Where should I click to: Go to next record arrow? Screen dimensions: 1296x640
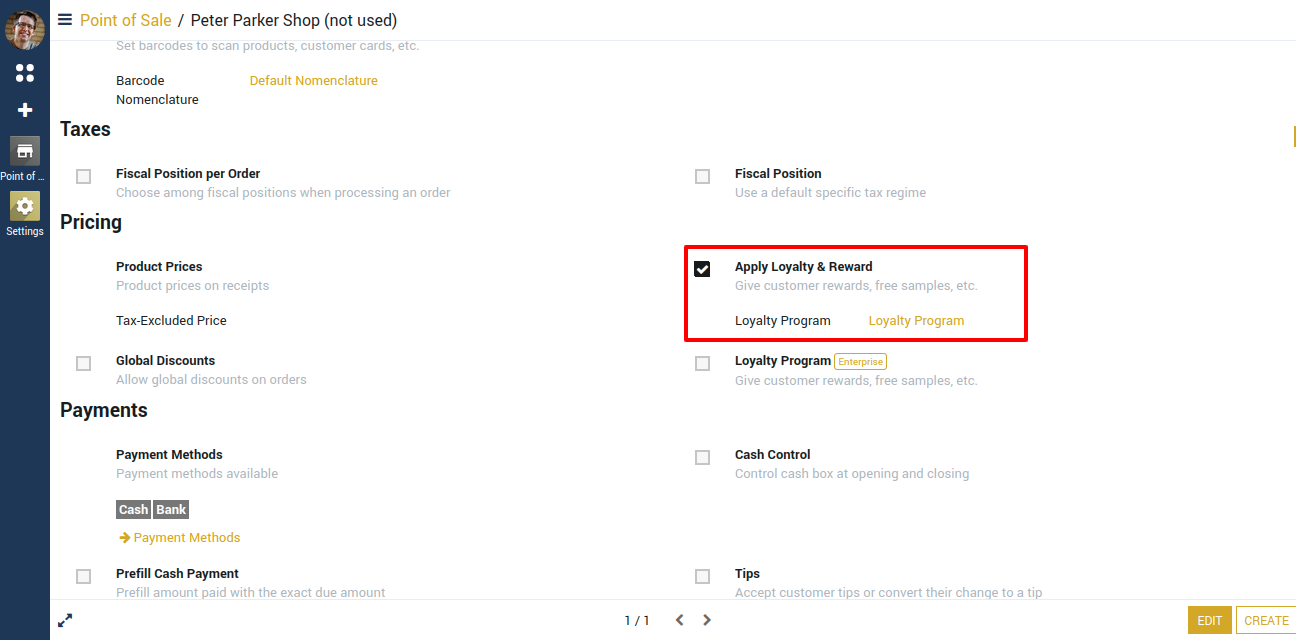707,620
